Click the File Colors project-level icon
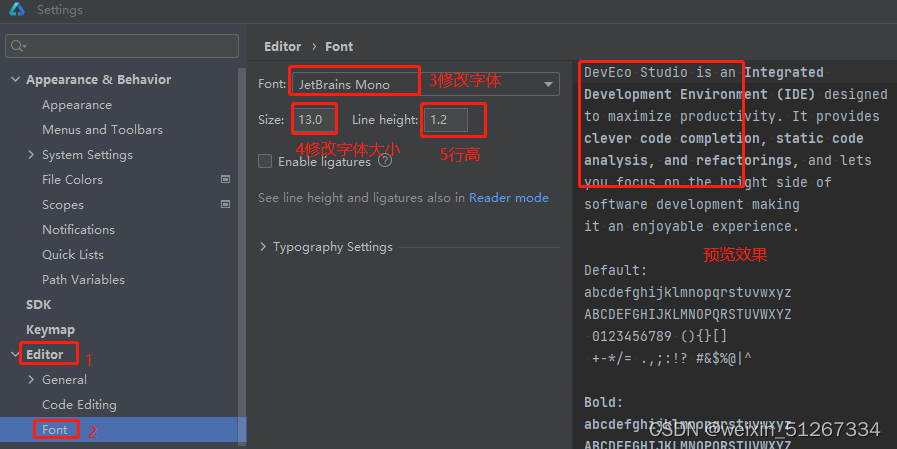The image size is (897, 449). [x=225, y=179]
